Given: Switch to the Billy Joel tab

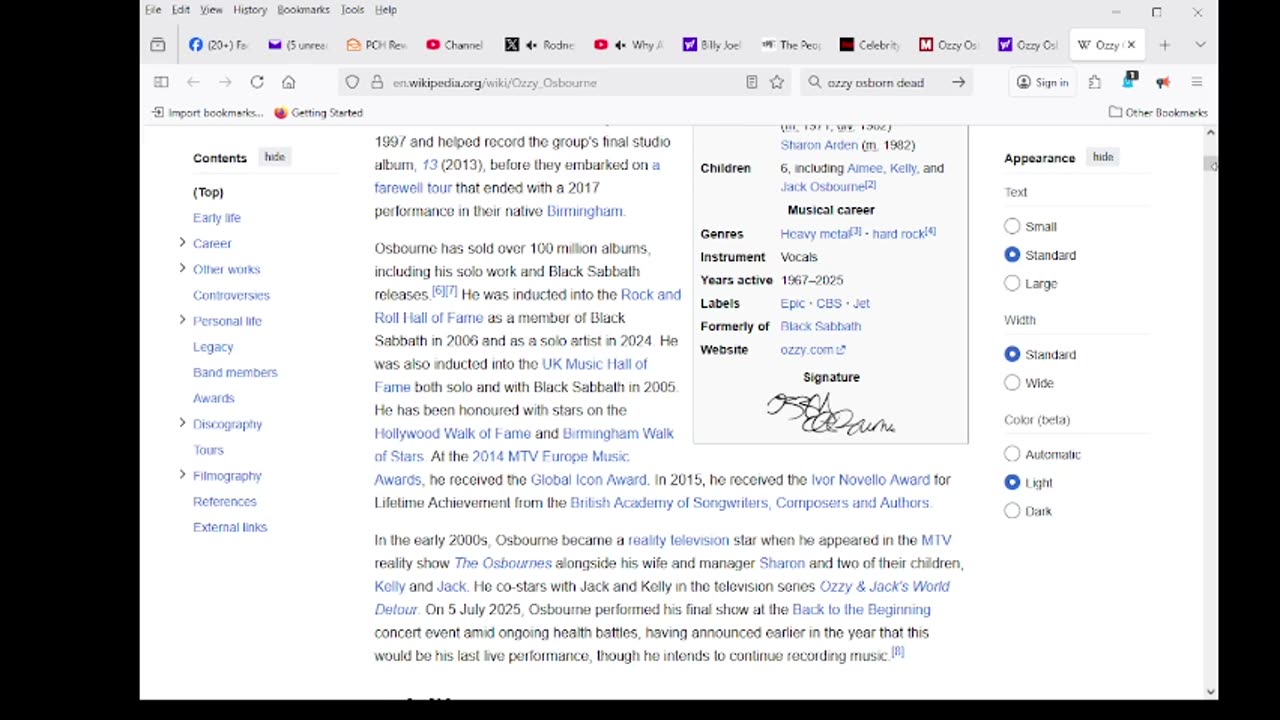Looking at the screenshot, I should (x=712, y=45).
